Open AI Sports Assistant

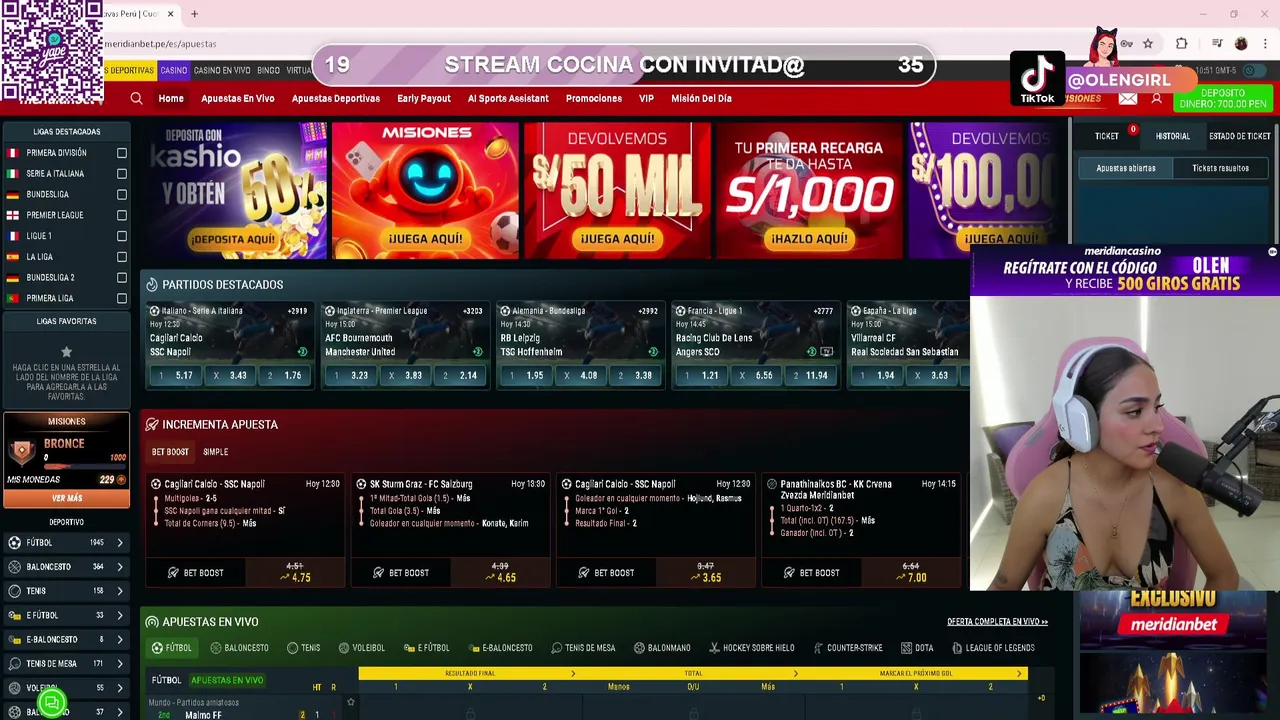(x=508, y=98)
